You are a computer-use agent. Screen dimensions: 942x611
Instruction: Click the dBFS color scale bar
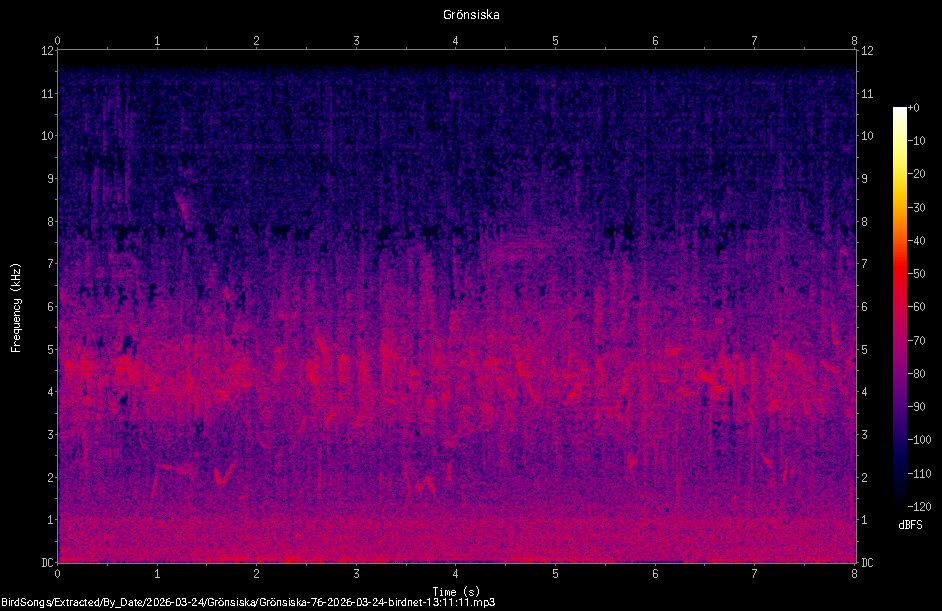coord(899,305)
